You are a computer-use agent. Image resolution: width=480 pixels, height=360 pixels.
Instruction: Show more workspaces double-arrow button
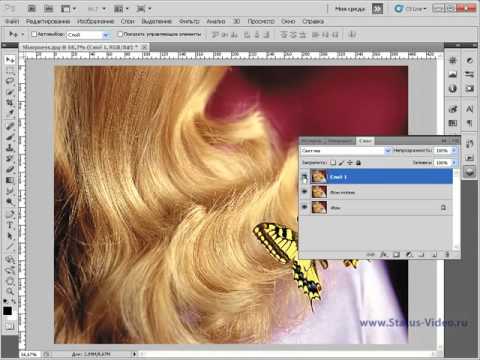(378, 9)
